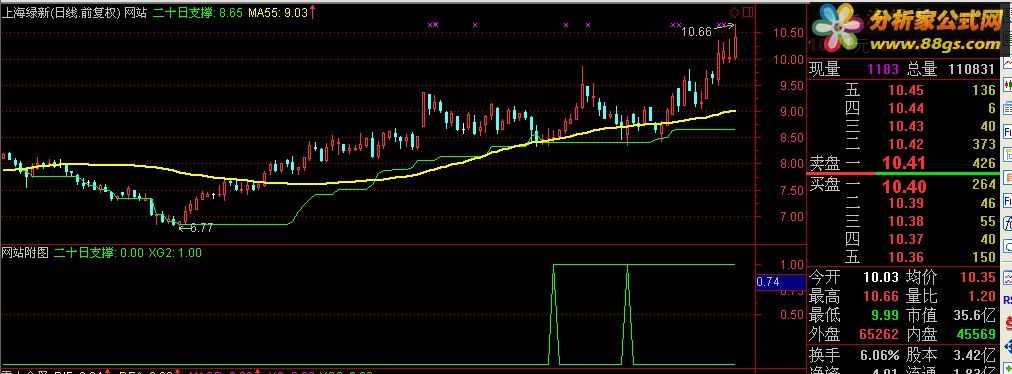The width and height of the screenshot is (1012, 374).
Task: Click the 6.77 low price label on chart
Action: click(201, 227)
